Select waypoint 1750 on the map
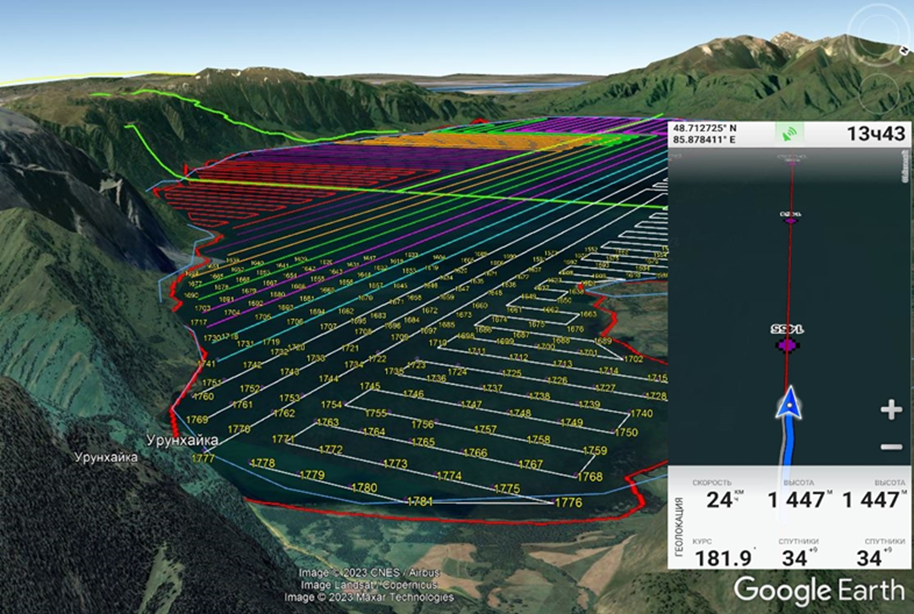 [626, 433]
